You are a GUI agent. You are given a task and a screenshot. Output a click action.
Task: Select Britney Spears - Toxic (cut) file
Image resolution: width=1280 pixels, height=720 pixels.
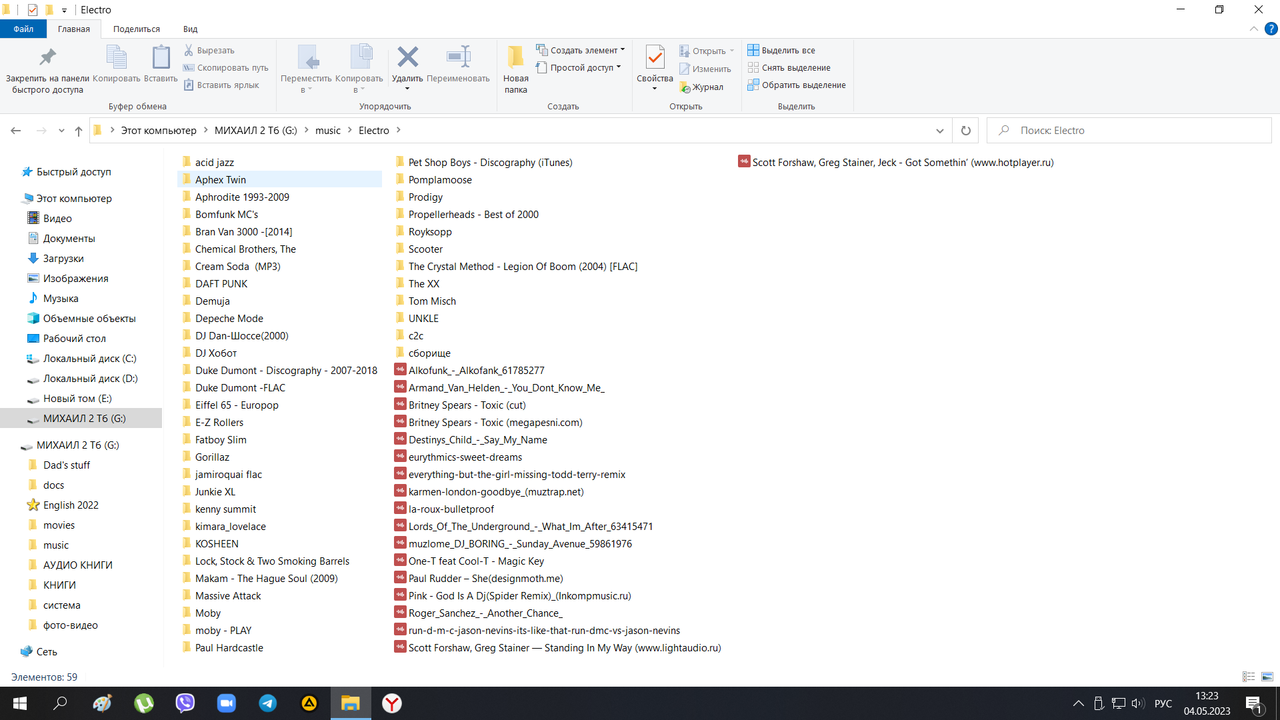[x=467, y=405]
